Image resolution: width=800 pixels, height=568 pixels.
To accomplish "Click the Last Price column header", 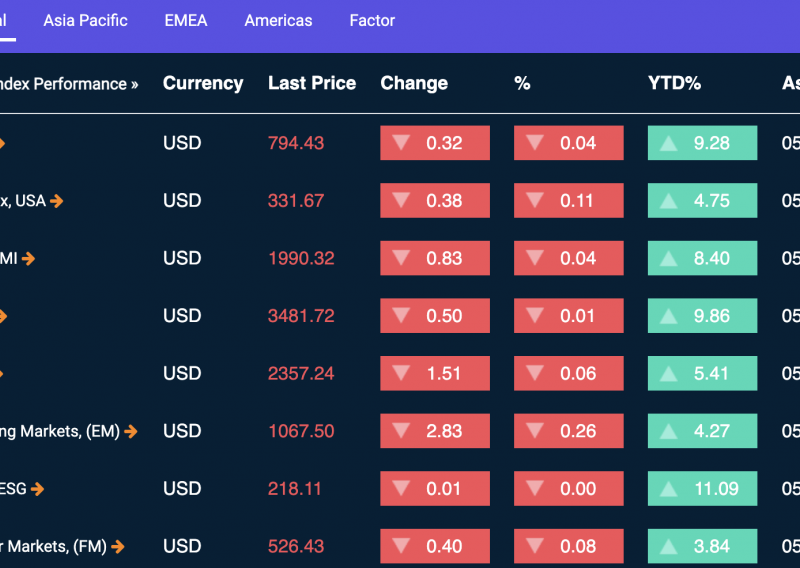I will pyautogui.click(x=312, y=83).
